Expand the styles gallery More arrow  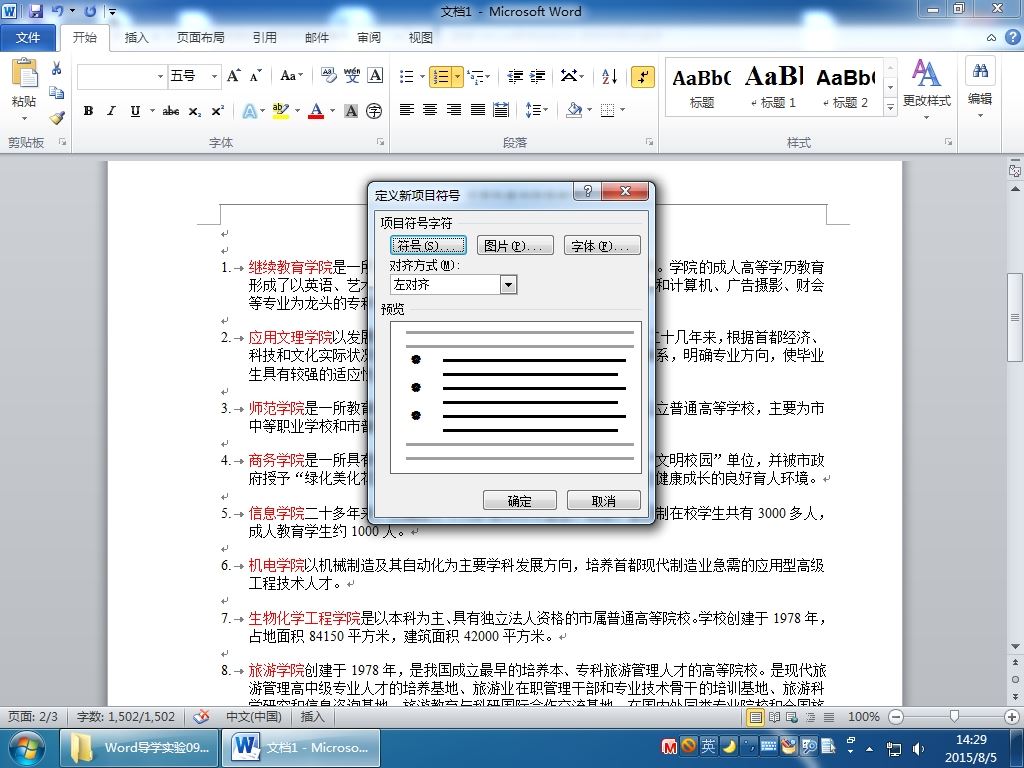889,107
